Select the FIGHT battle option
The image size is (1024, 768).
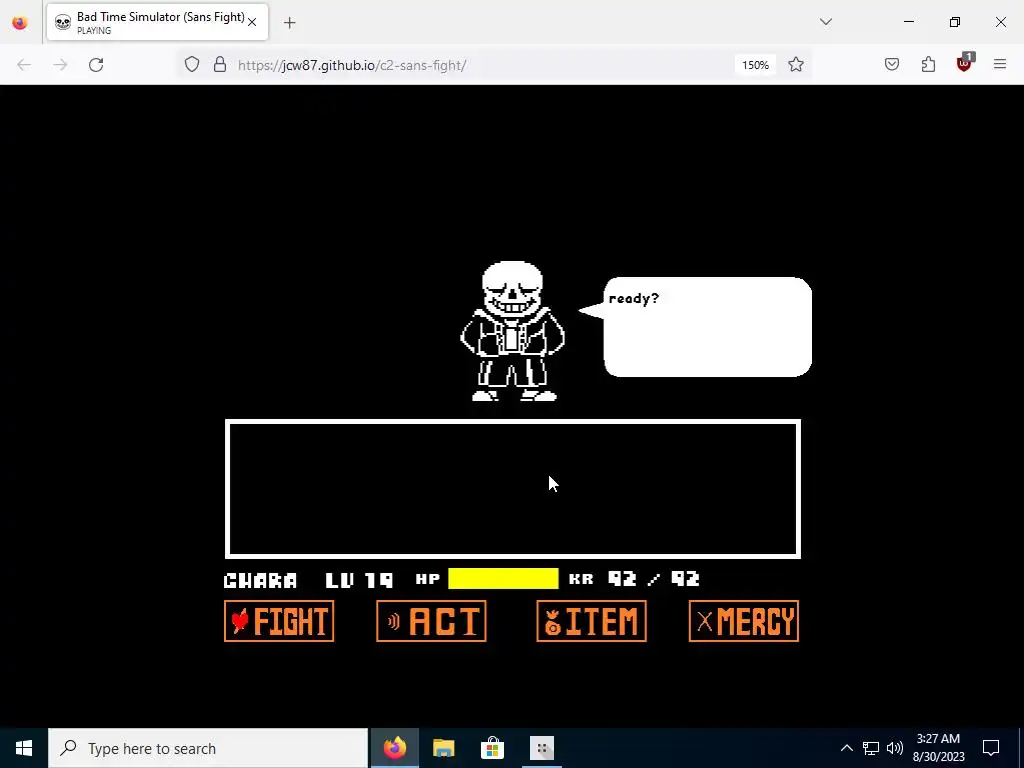tap(279, 621)
